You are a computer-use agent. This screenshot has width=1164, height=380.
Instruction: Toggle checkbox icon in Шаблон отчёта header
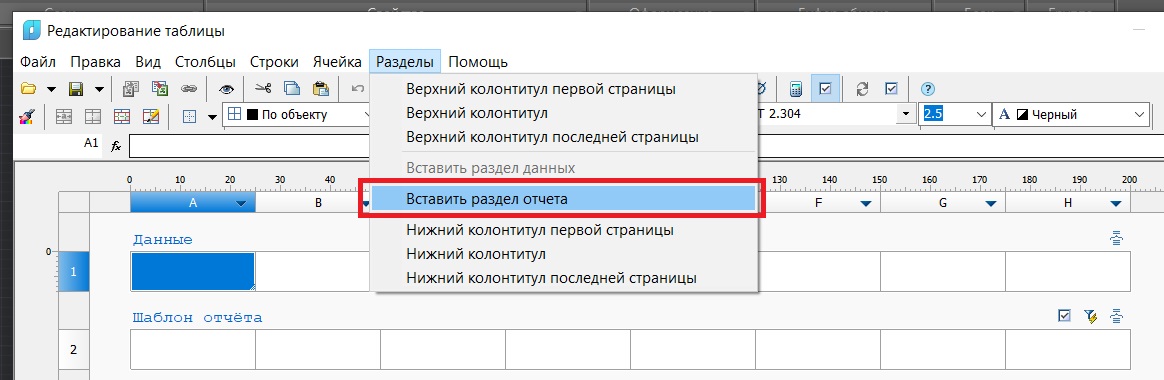[1065, 316]
